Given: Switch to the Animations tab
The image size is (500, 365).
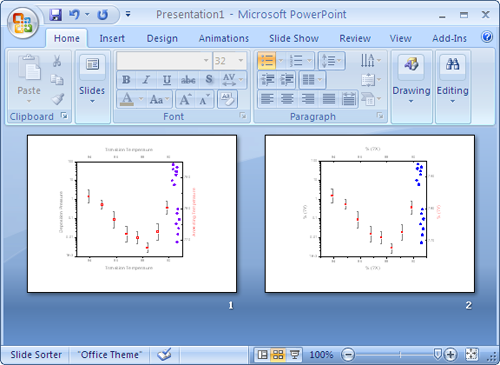Looking at the screenshot, I should coord(224,39).
